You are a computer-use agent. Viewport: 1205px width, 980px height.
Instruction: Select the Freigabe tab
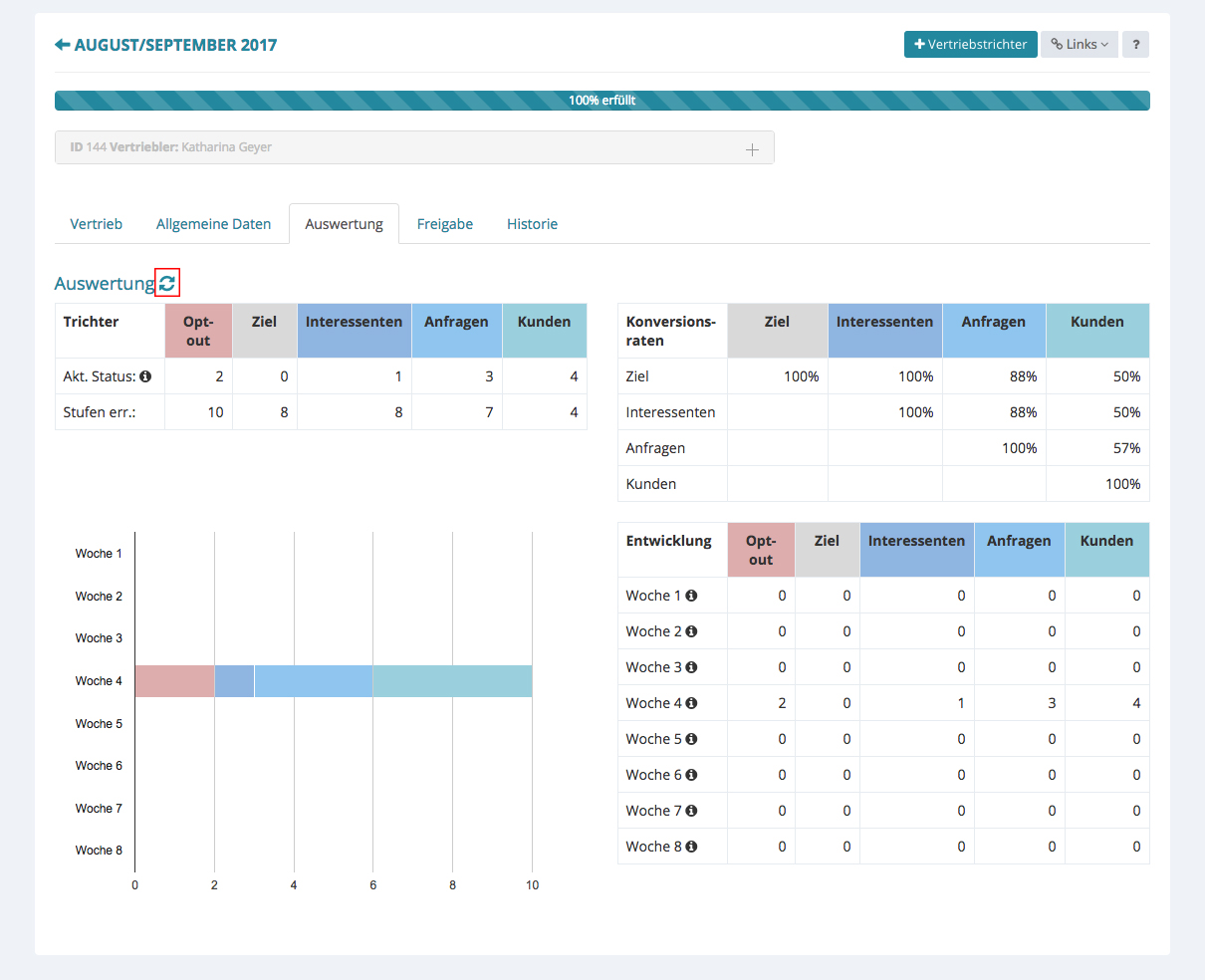(444, 224)
